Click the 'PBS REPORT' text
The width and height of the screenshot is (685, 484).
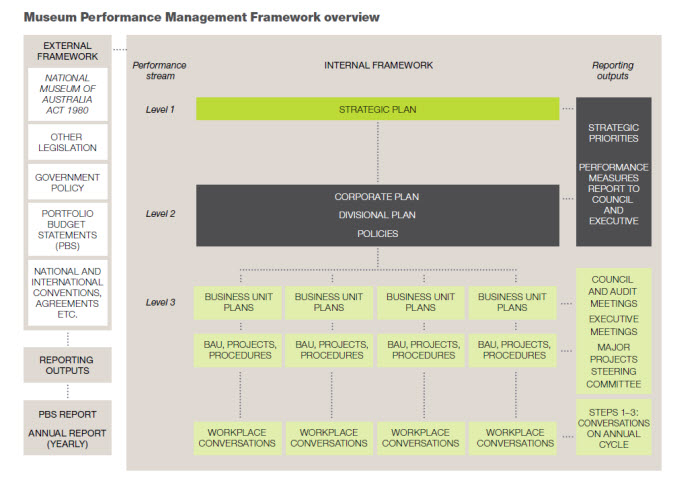tap(67, 415)
